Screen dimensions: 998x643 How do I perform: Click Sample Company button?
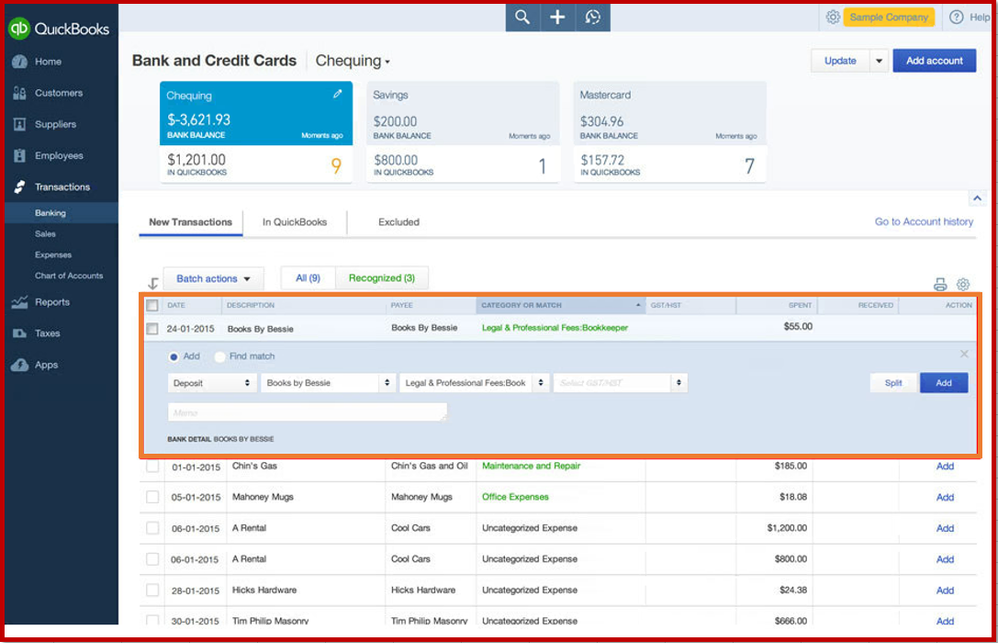pyautogui.click(x=889, y=17)
